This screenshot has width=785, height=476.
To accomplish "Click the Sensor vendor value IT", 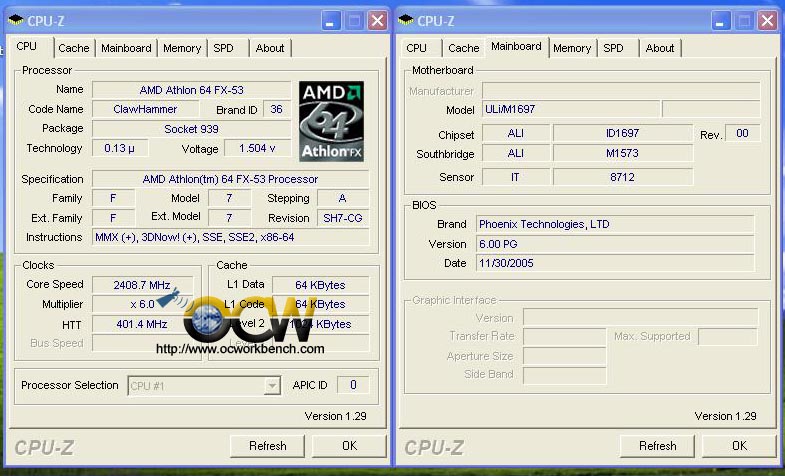I will 516,177.
